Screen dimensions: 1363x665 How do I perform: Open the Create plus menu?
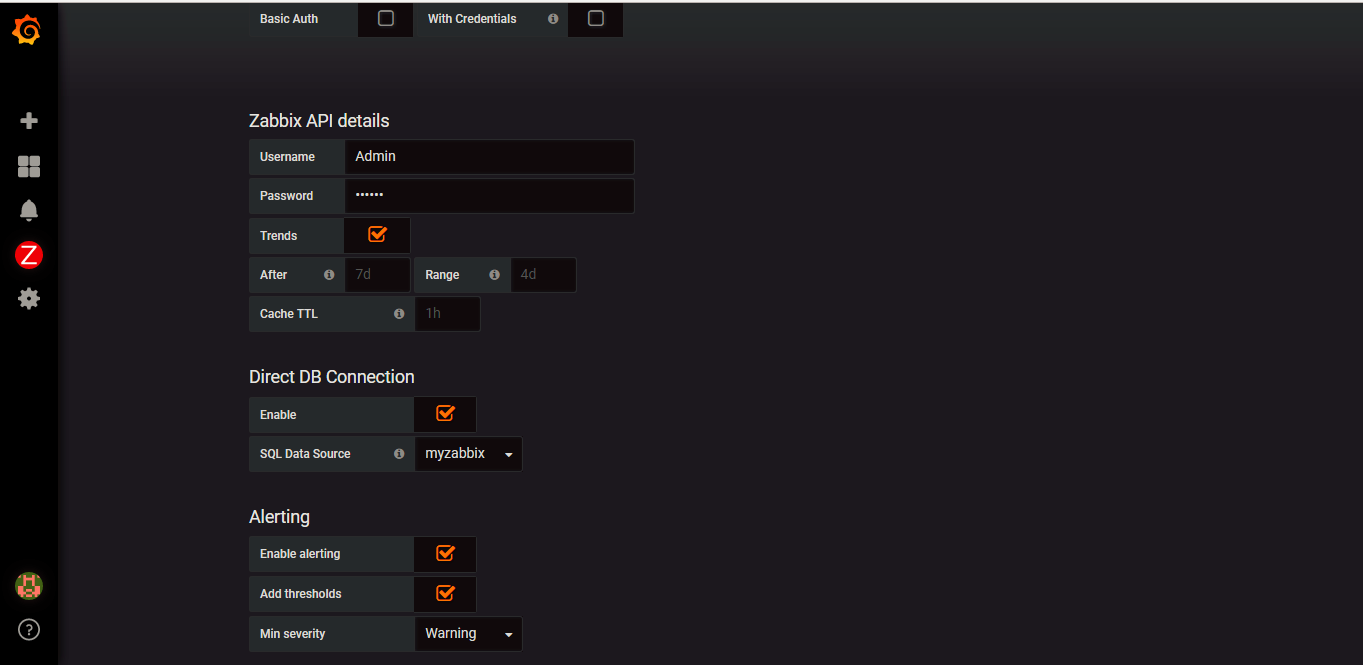click(29, 121)
